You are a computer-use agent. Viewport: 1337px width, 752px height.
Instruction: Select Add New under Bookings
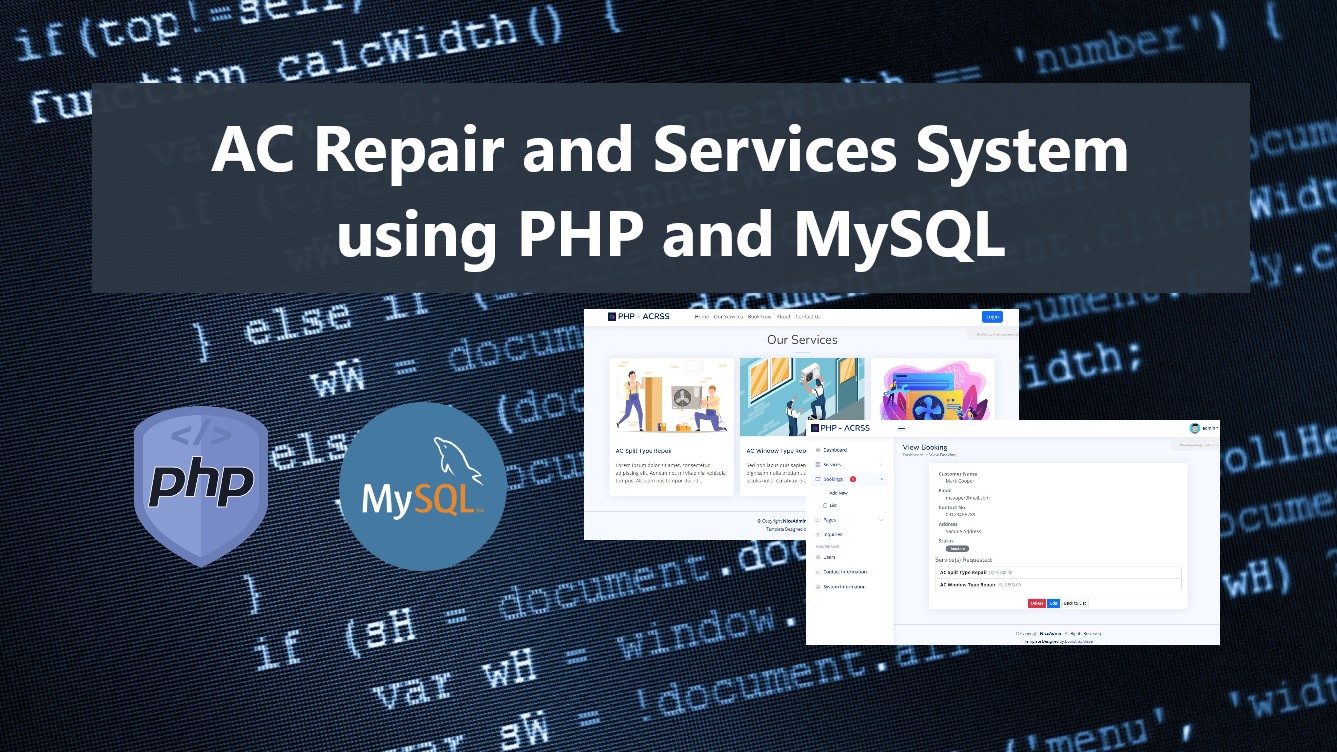click(x=838, y=493)
